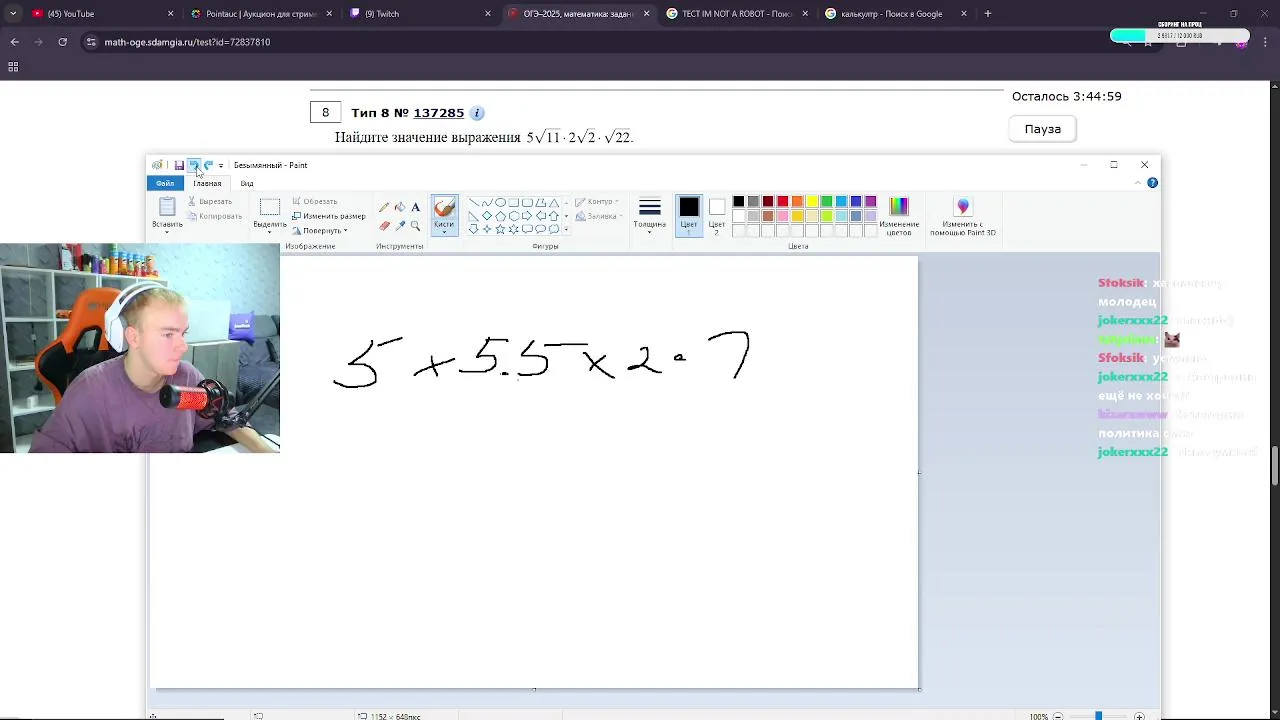1280x720 pixels.
Task: Choose the diamond shape in Shapes gallery
Action: tap(487, 216)
